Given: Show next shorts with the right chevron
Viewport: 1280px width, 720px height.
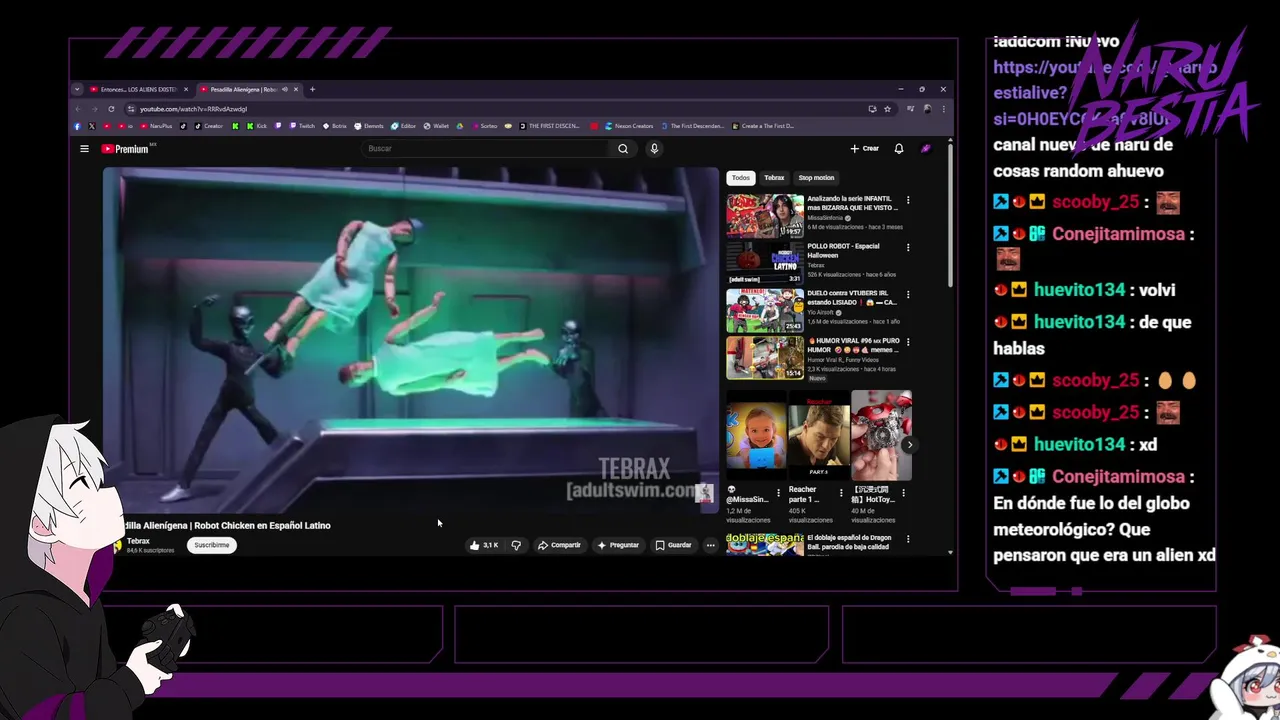Looking at the screenshot, I should pos(909,445).
